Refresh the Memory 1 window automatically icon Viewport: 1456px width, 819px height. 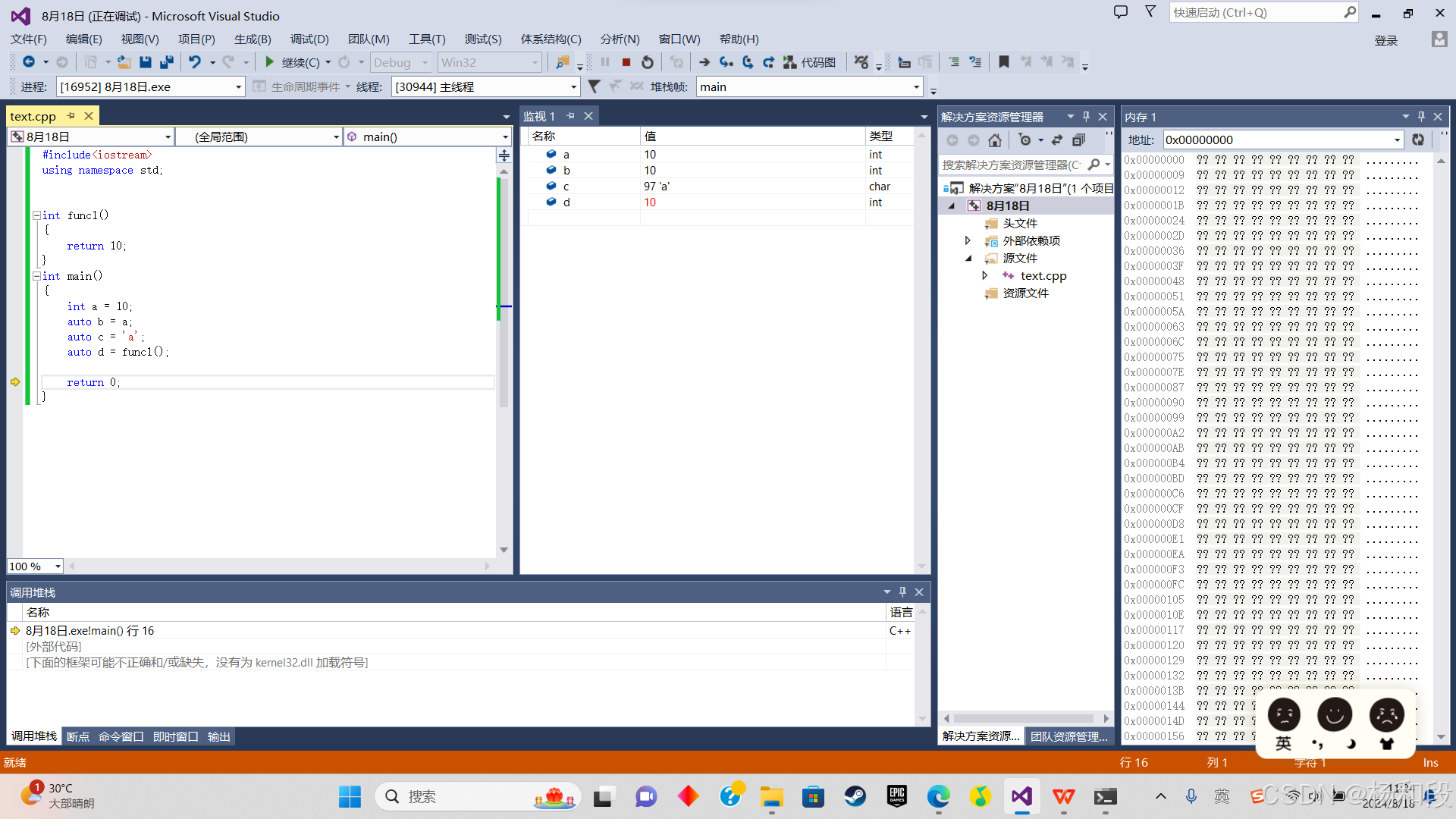coord(1418,140)
